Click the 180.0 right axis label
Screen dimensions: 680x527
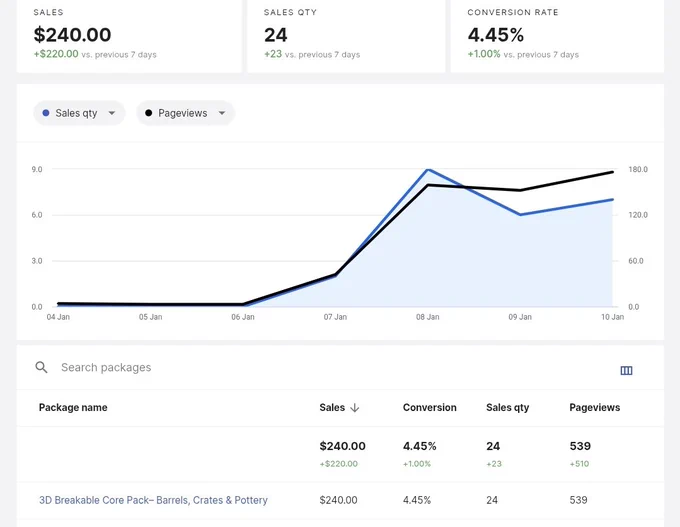pos(638,169)
